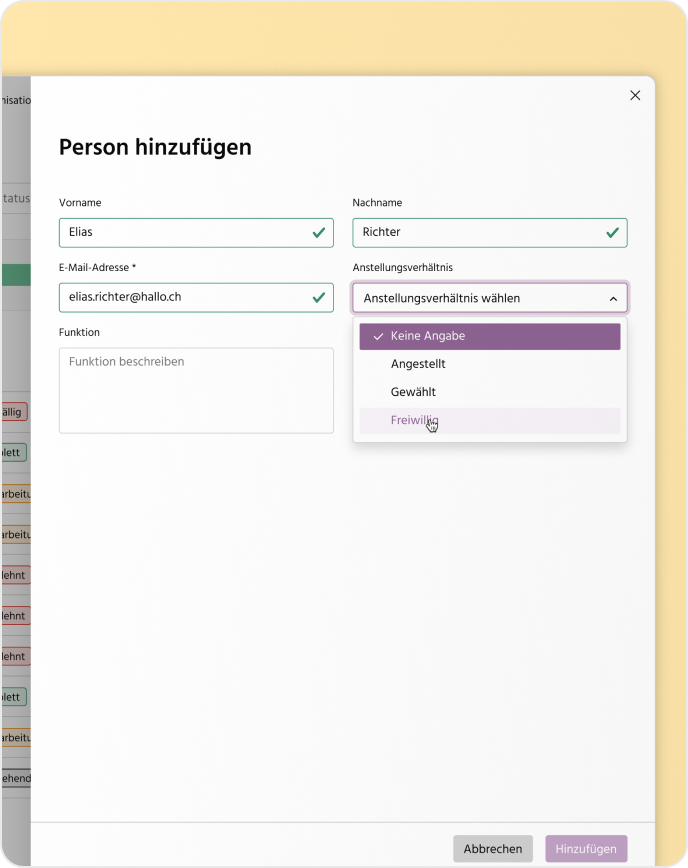This screenshot has width=688, height=868.
Task: Select the Gewählt option
Action: pos(489,392)
